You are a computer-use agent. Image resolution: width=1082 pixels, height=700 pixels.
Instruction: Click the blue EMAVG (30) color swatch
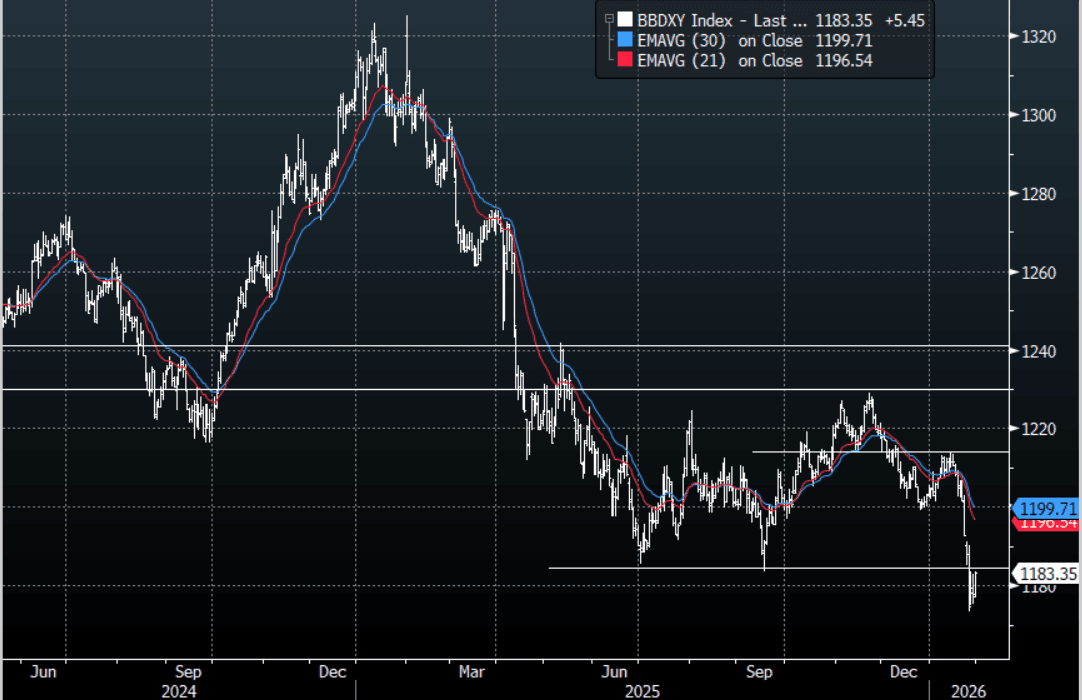[x=624, y=39]
